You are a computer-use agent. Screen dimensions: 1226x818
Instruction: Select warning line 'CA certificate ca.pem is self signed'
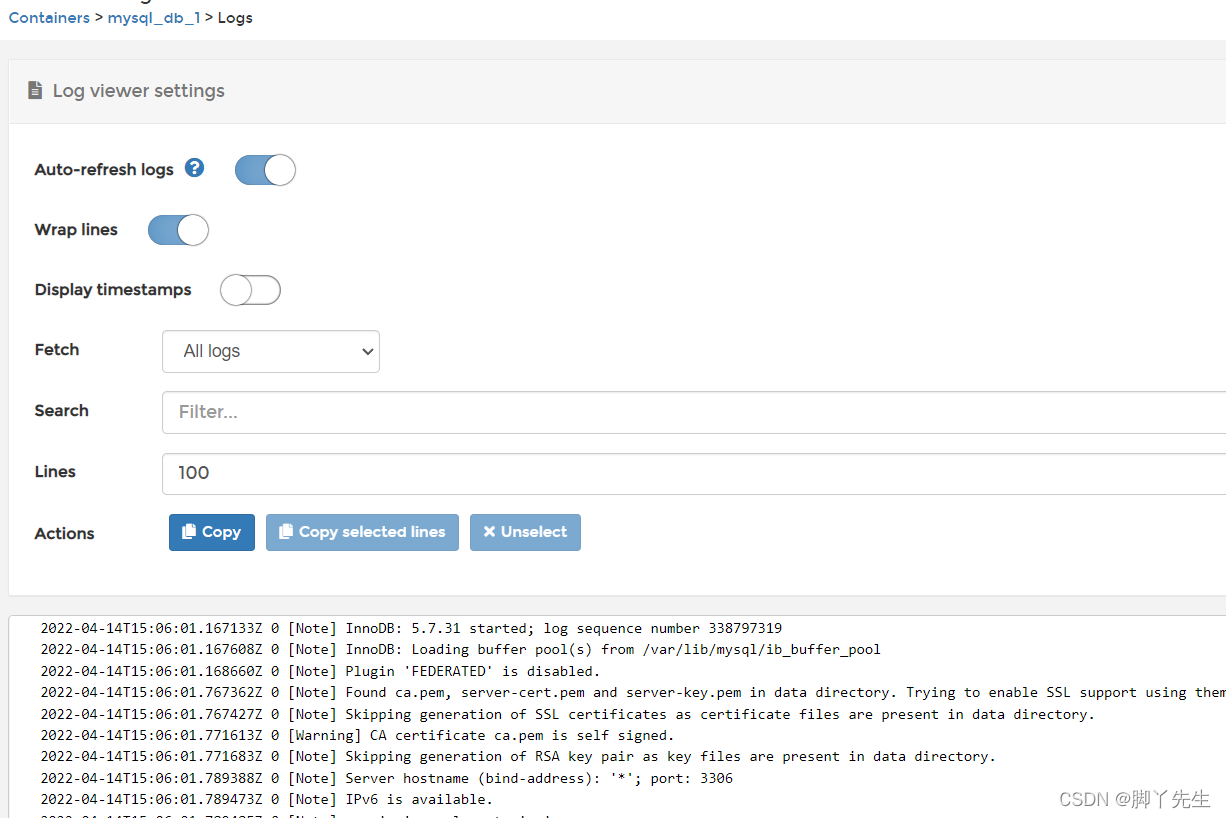pyautogui.click(x=357, y=735)
